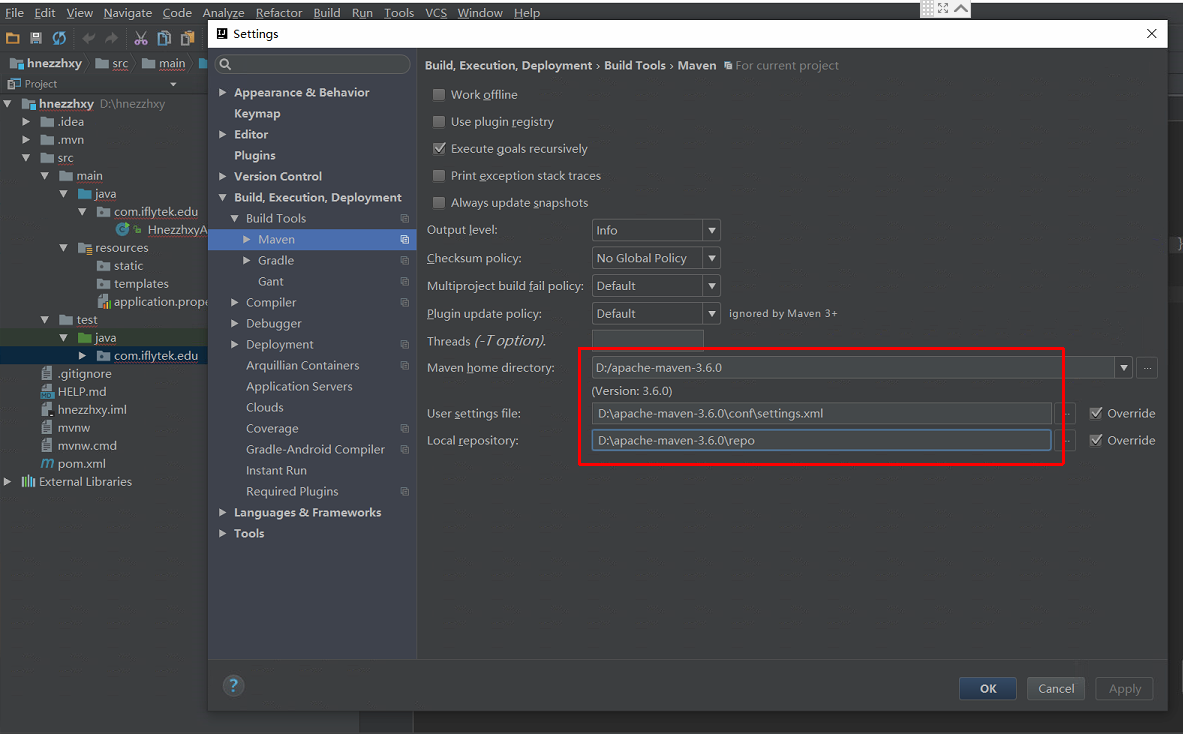This screenshot has height=734, width=1183.
Task: Click the Local repository path field
Action: 821,441
